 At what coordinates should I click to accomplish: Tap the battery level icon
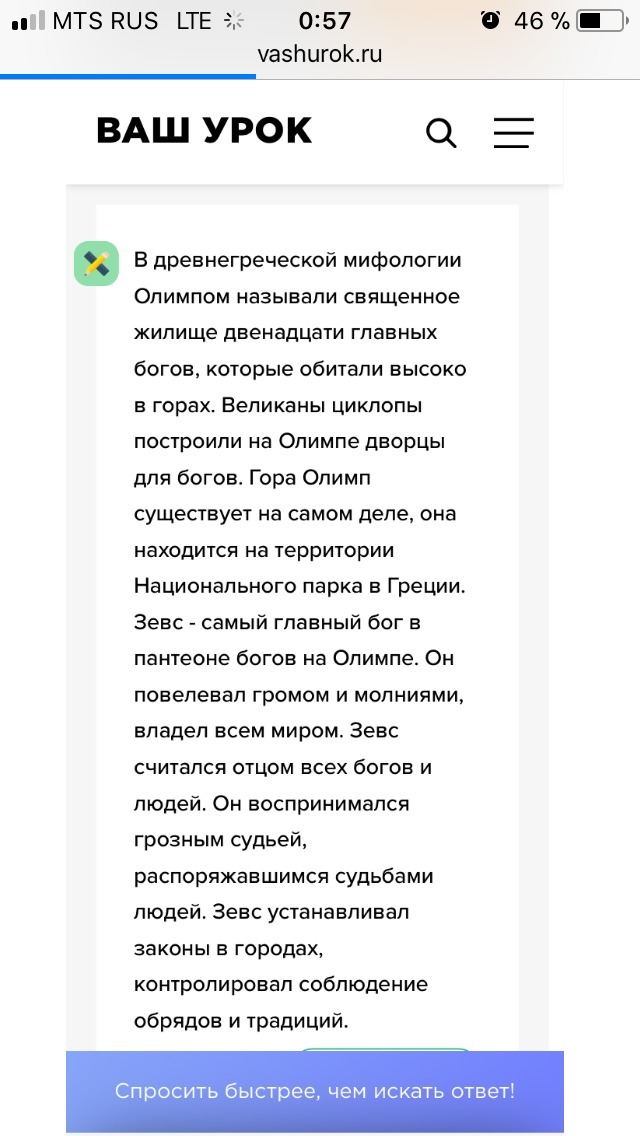pos(602,21)
